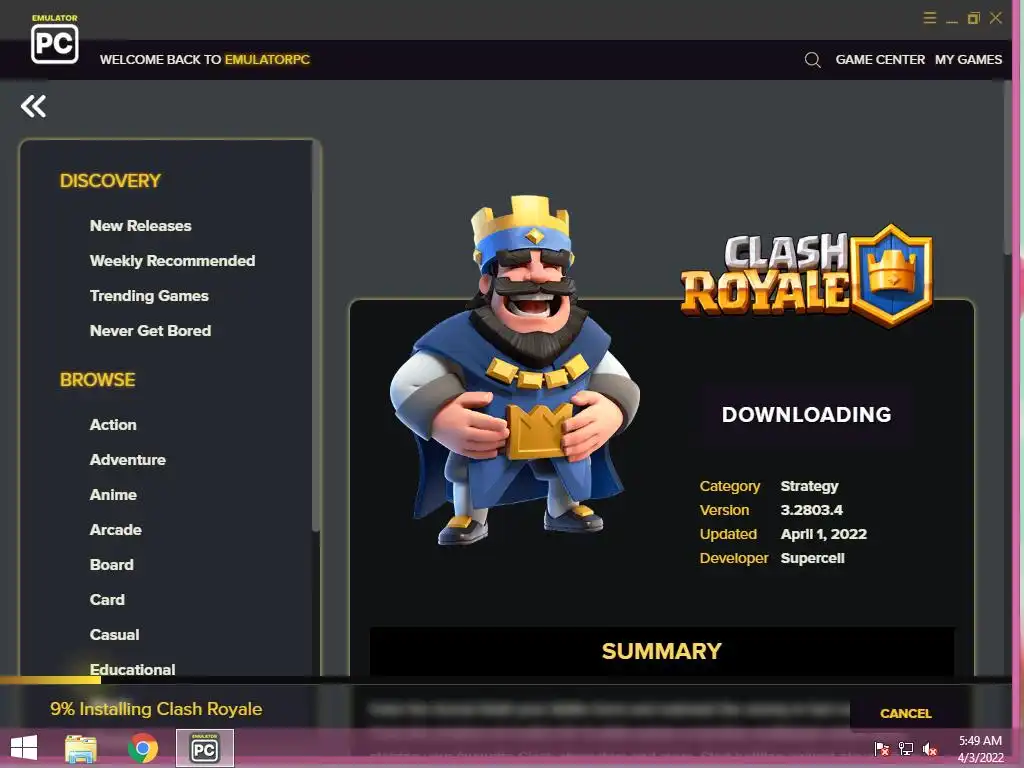Click the April 1, 2022 updated date
1024x768 pixels.
pyautogui.click(x=824, y=534)
